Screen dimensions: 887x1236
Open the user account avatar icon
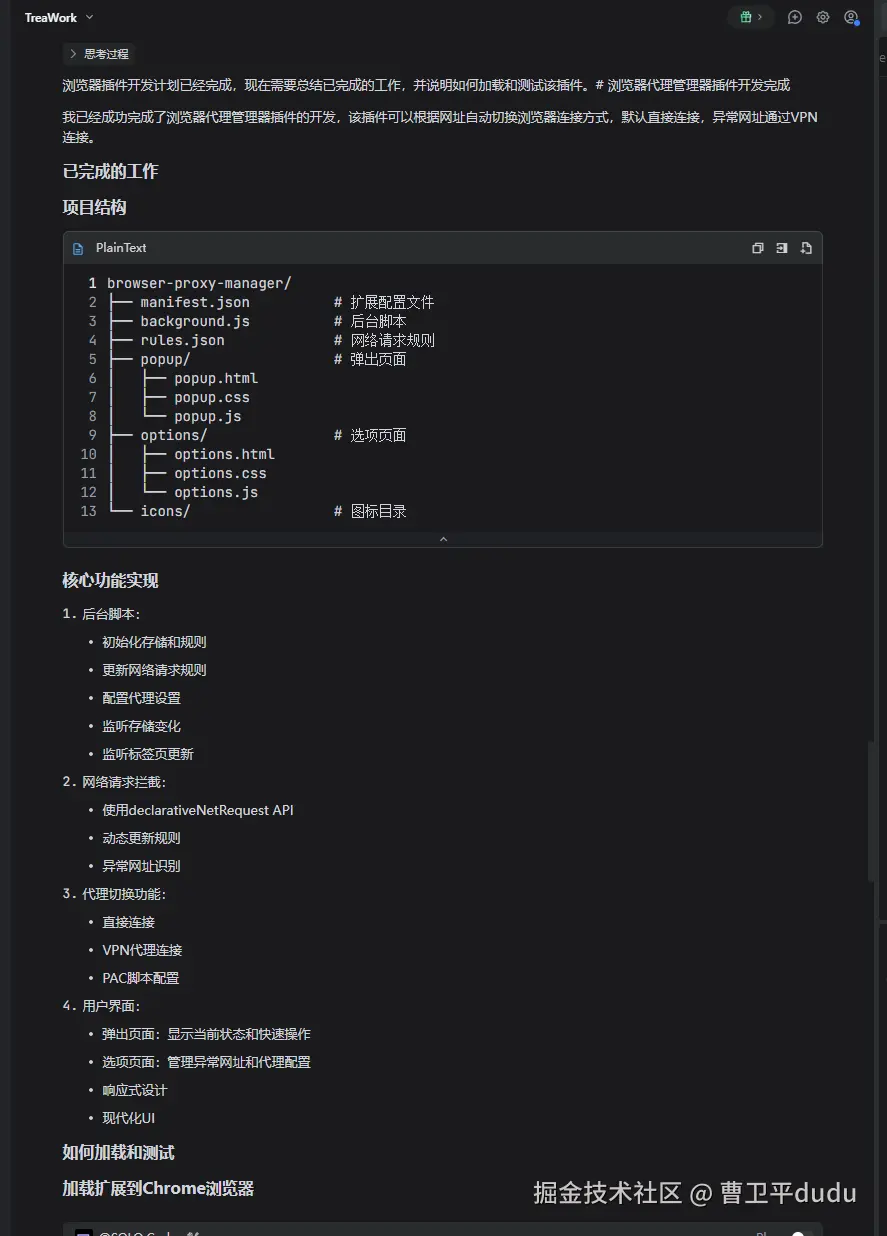click(x=851, y=17)
